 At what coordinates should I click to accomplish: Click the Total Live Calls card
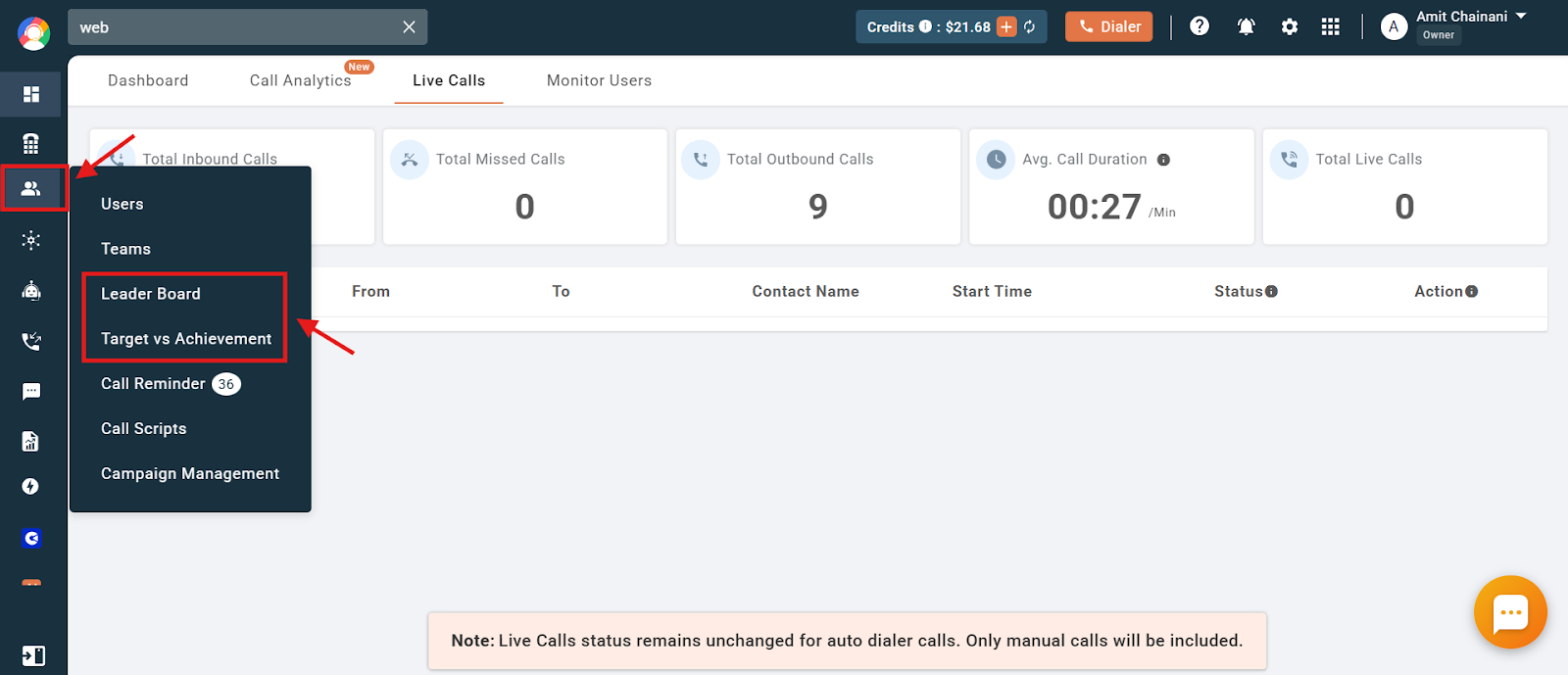pyautogui.click(x=1405, y=187)
